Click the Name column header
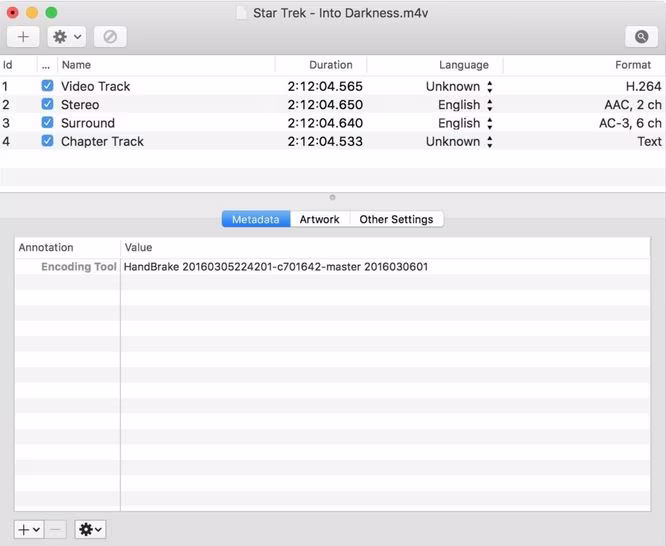Screen dimensions: 666x546 point(166,65)
